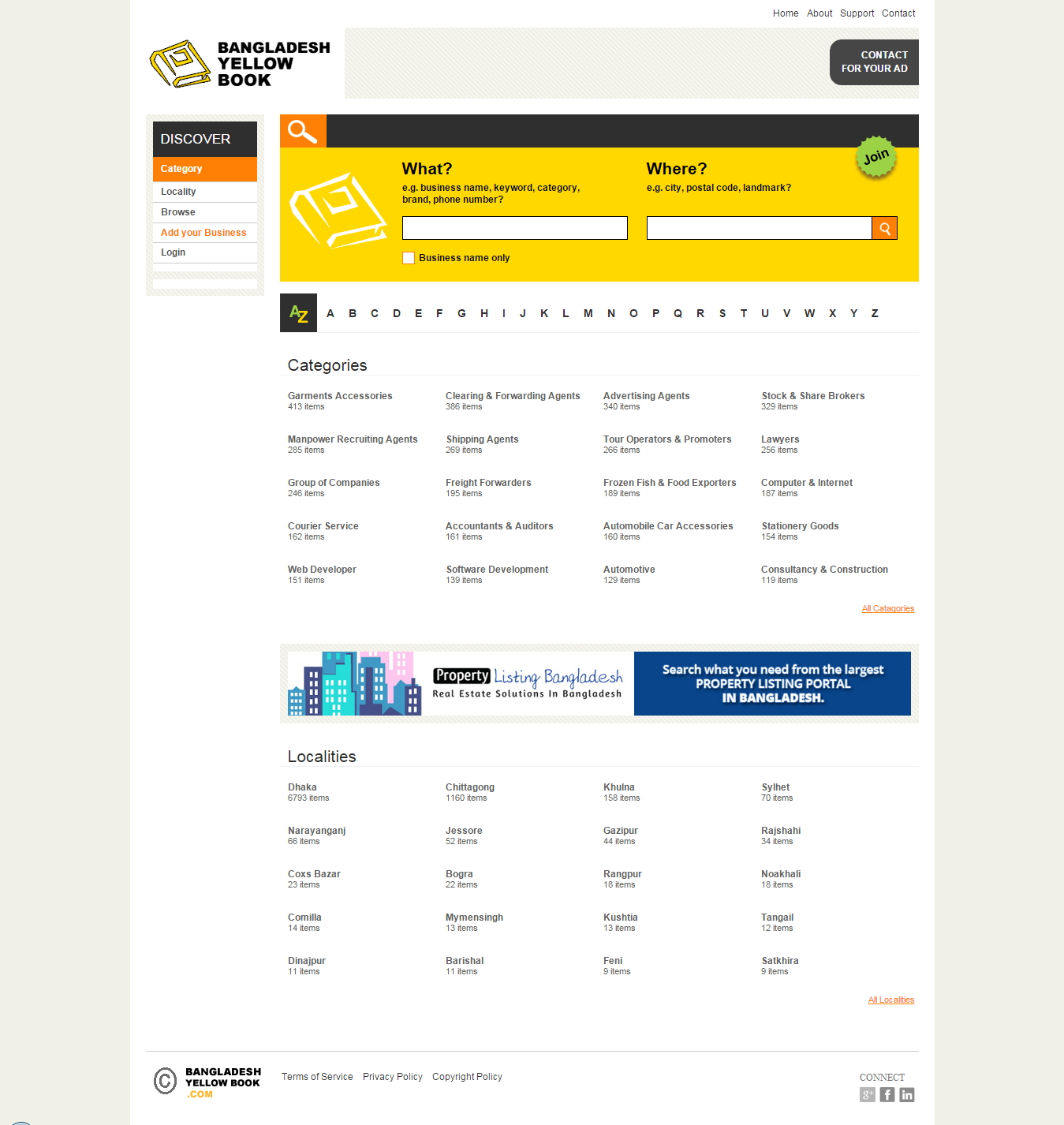Open the Garments Accessories category
Screen dimensions: 1064x1125
pos(340,396)
